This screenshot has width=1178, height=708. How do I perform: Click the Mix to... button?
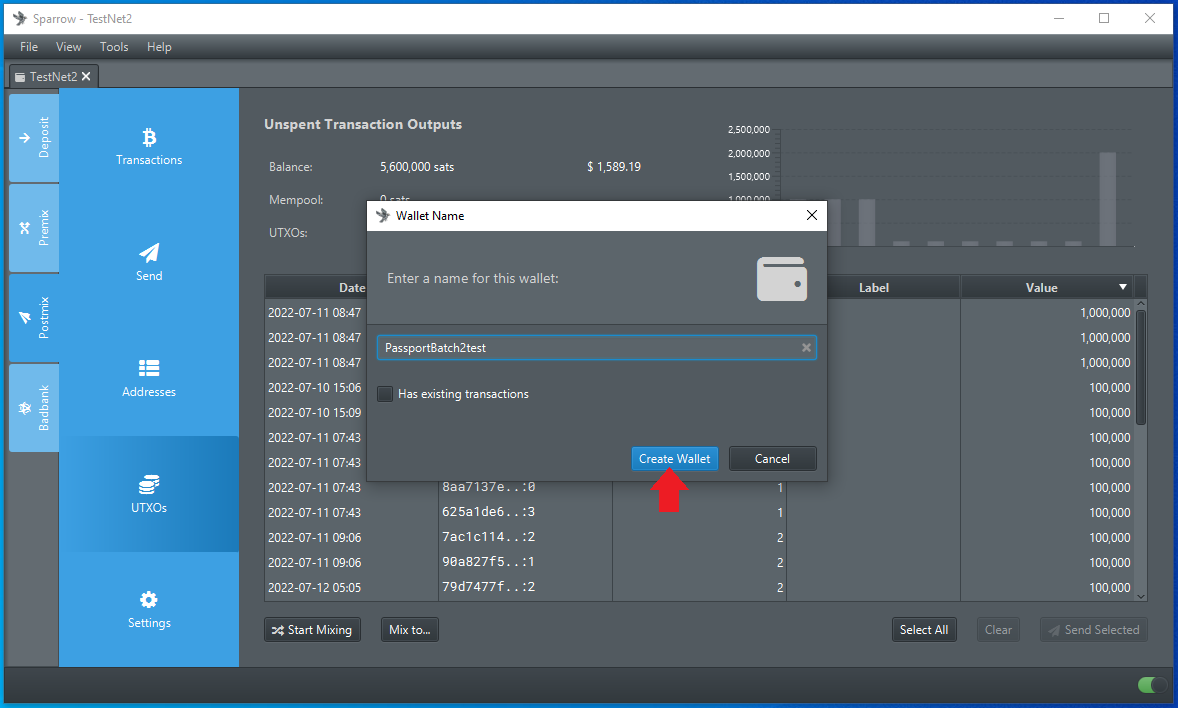pyautogui.click(x=409, y=630)
